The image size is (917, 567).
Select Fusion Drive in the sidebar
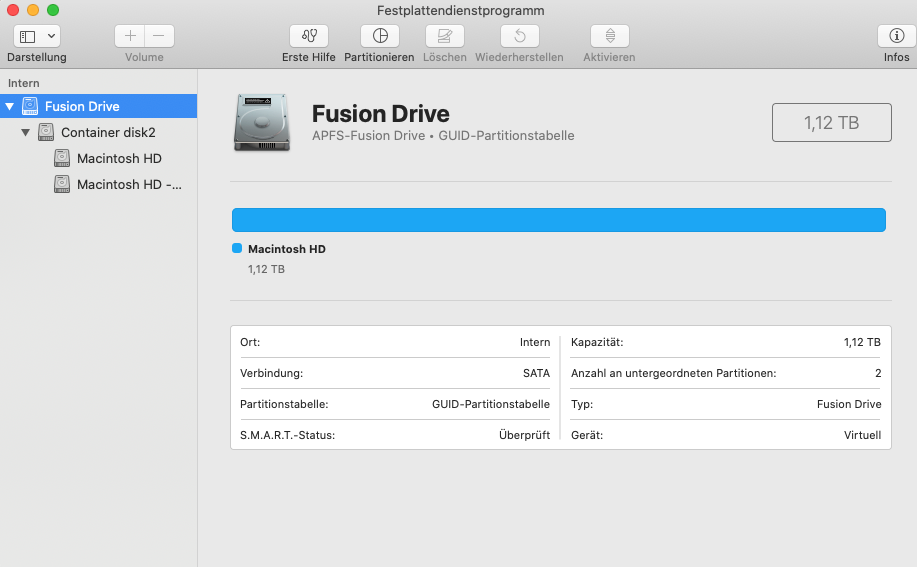coord(82,106)
